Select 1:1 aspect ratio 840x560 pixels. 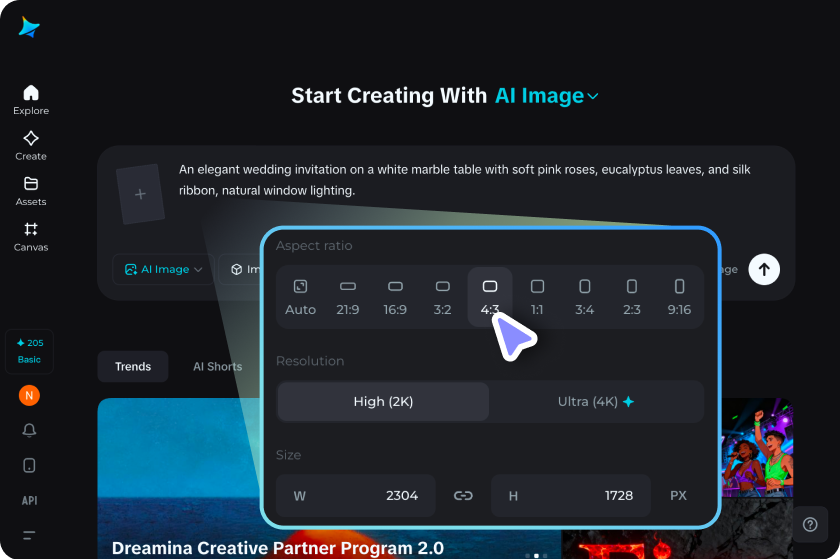537,297
